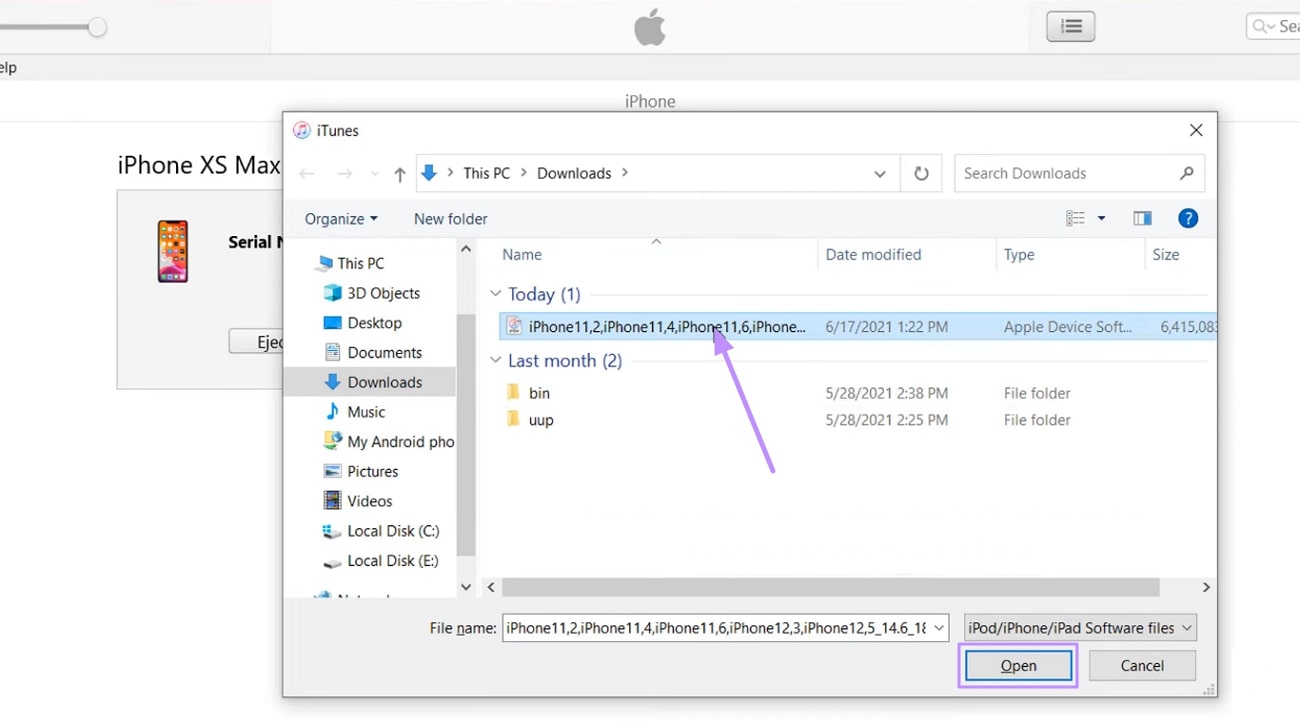Collapse the Last month (2) group
The height and width of the screenshot is (724, 1300).
(495, 361)
